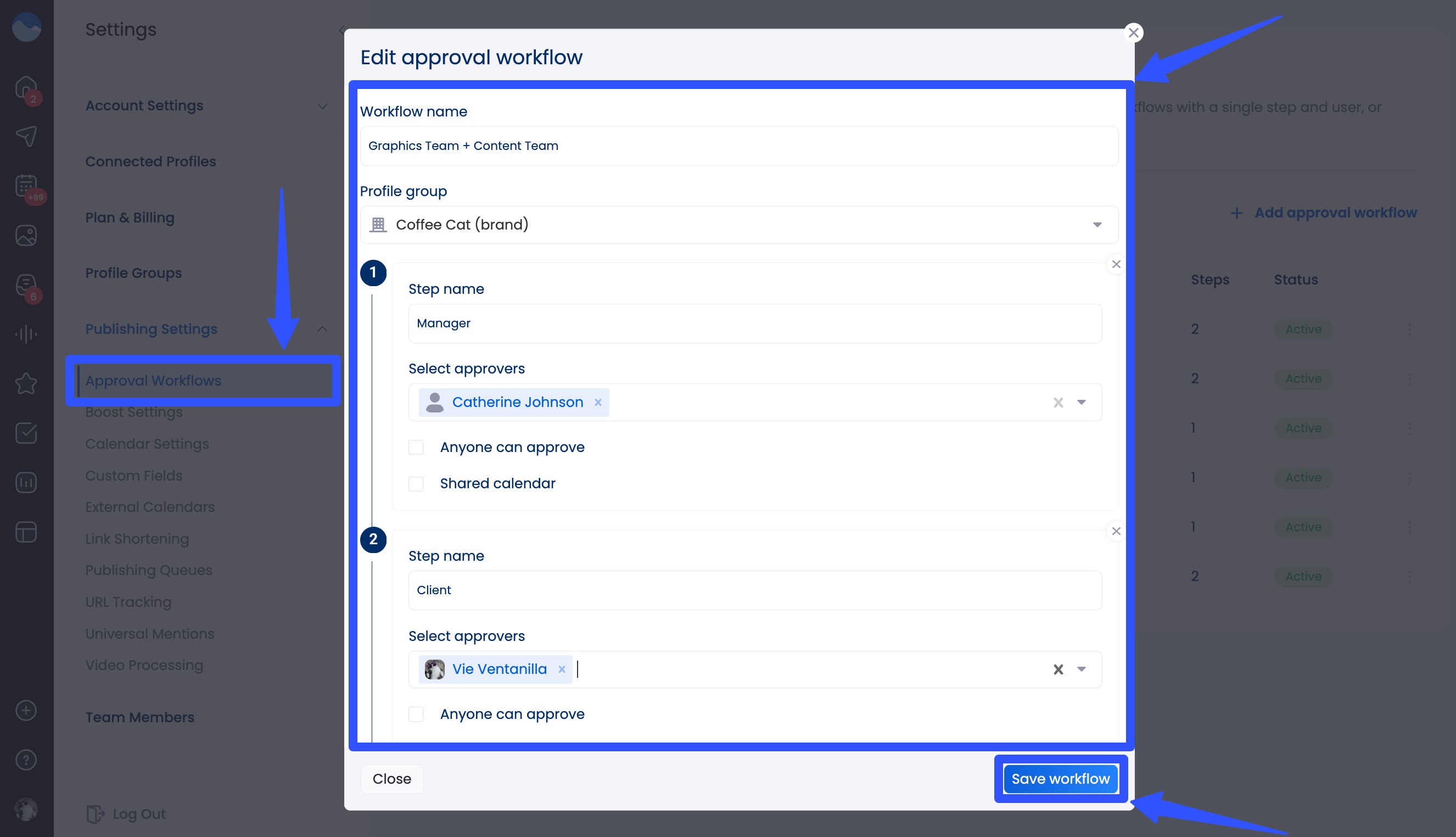The width and height of the screenshot is (1456, 837).
Task: Enable Anyone can approve for Manager step
Action: 416,447
